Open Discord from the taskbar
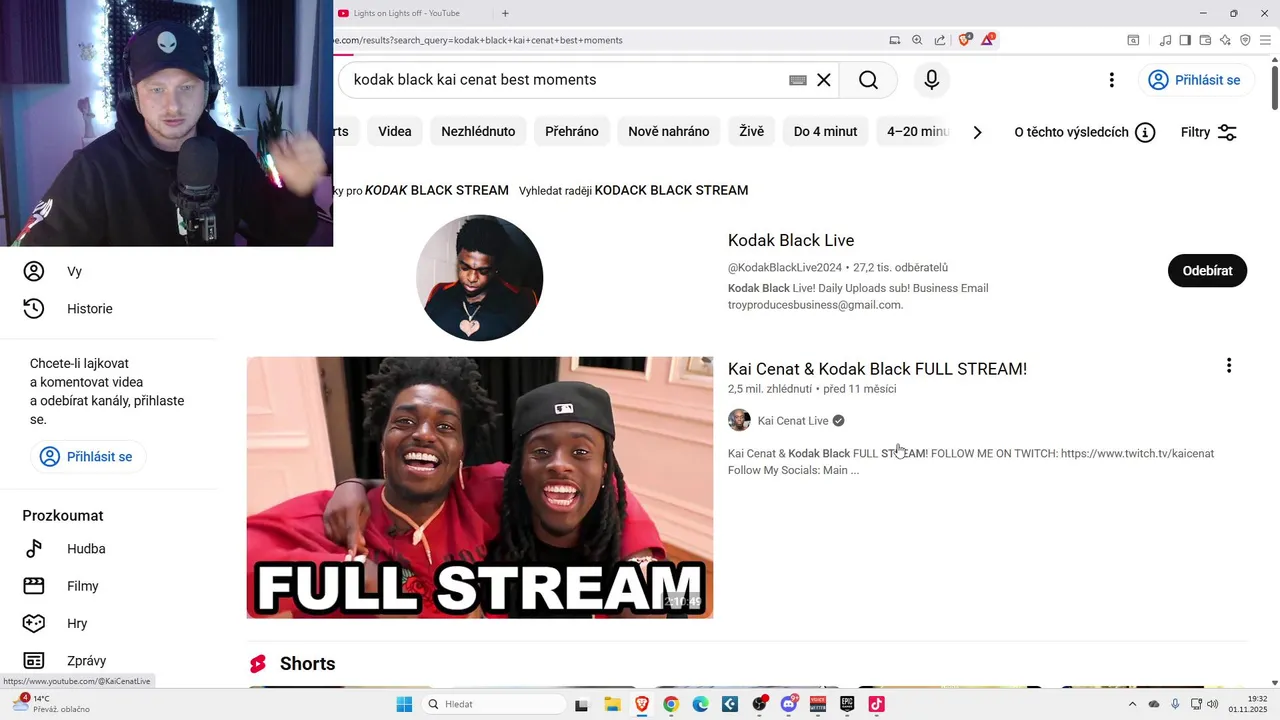The image size is (1280, 720). coord(789,704)
